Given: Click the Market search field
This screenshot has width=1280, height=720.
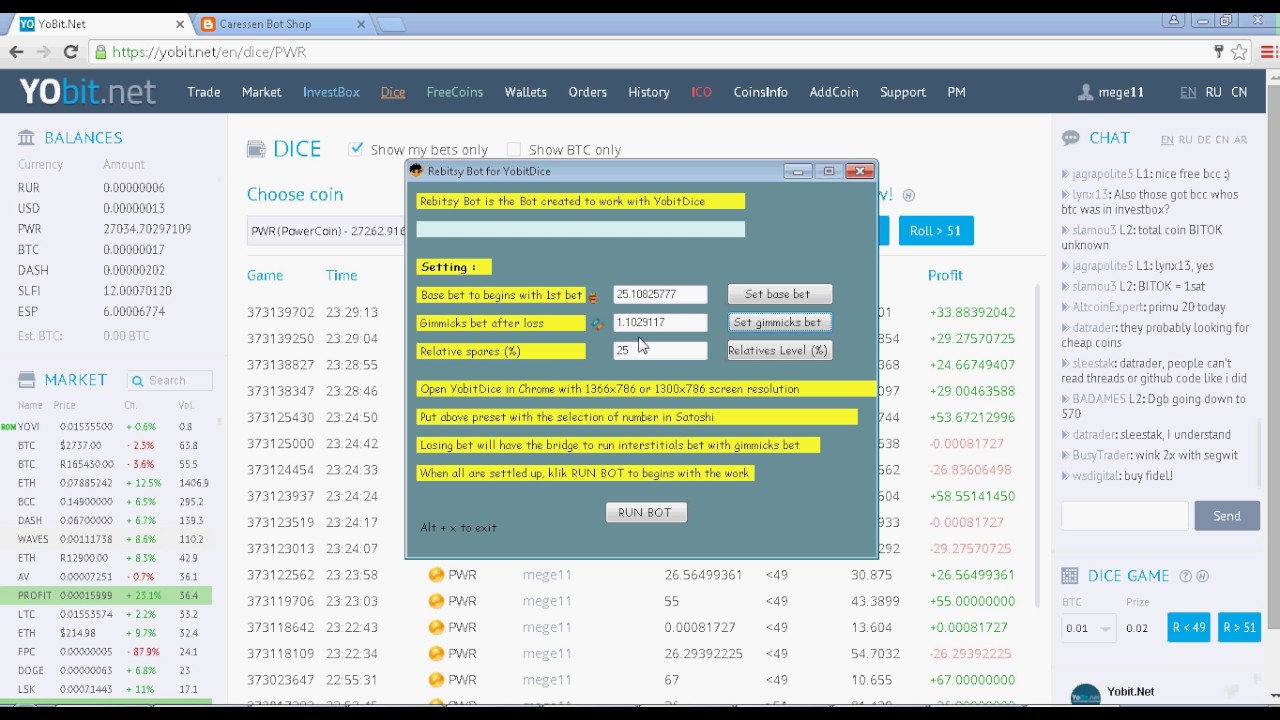Looking at the screenshot, I should 170,380.
